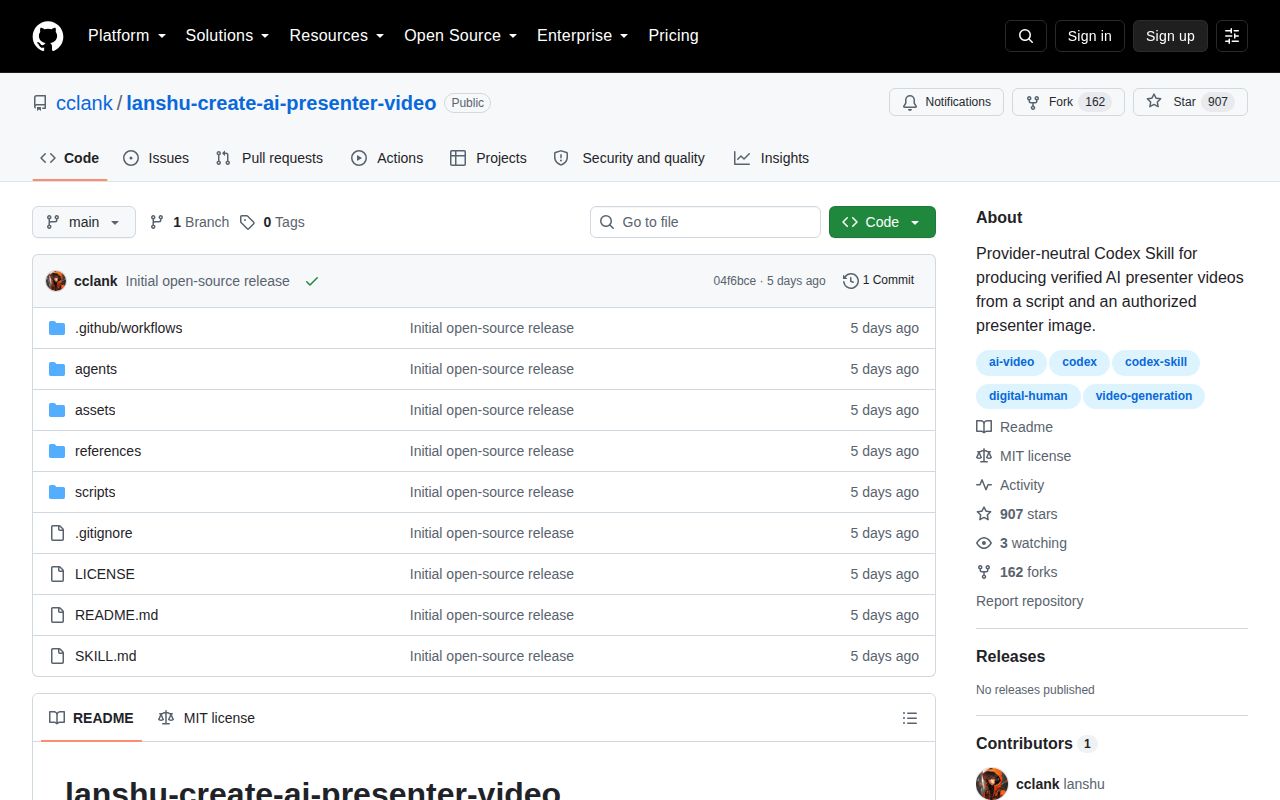1280x800 pixels.
Task: Click the .gitignore file icon
Action: (x=57, y=533)
